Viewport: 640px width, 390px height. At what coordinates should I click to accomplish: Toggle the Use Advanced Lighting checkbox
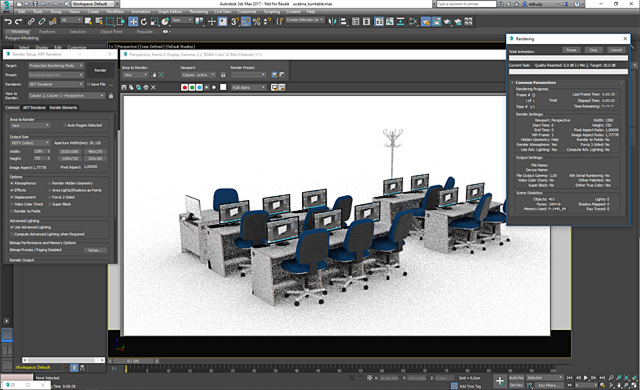coord(12,227)
